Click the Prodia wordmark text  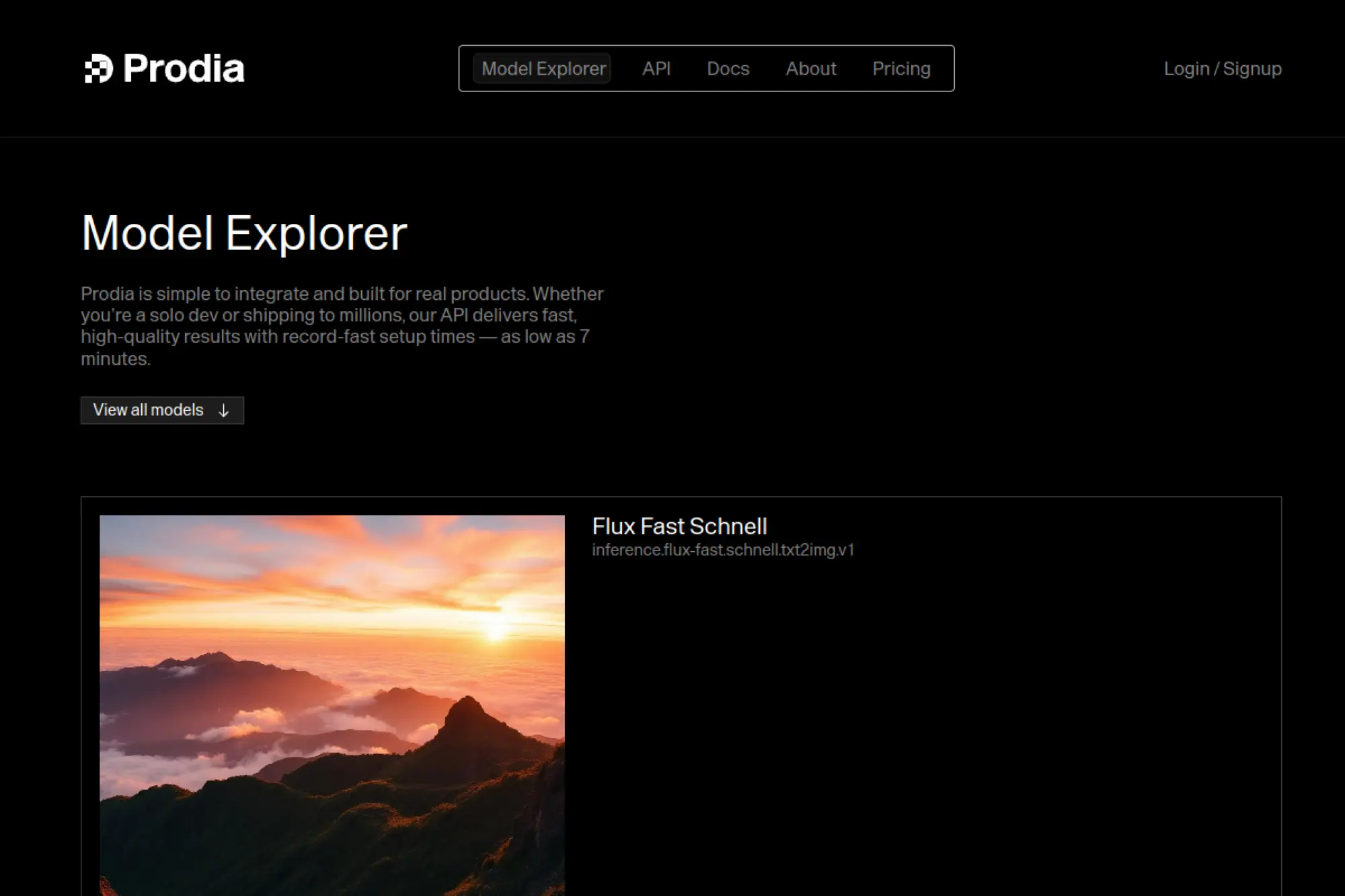tap(184, 69)
